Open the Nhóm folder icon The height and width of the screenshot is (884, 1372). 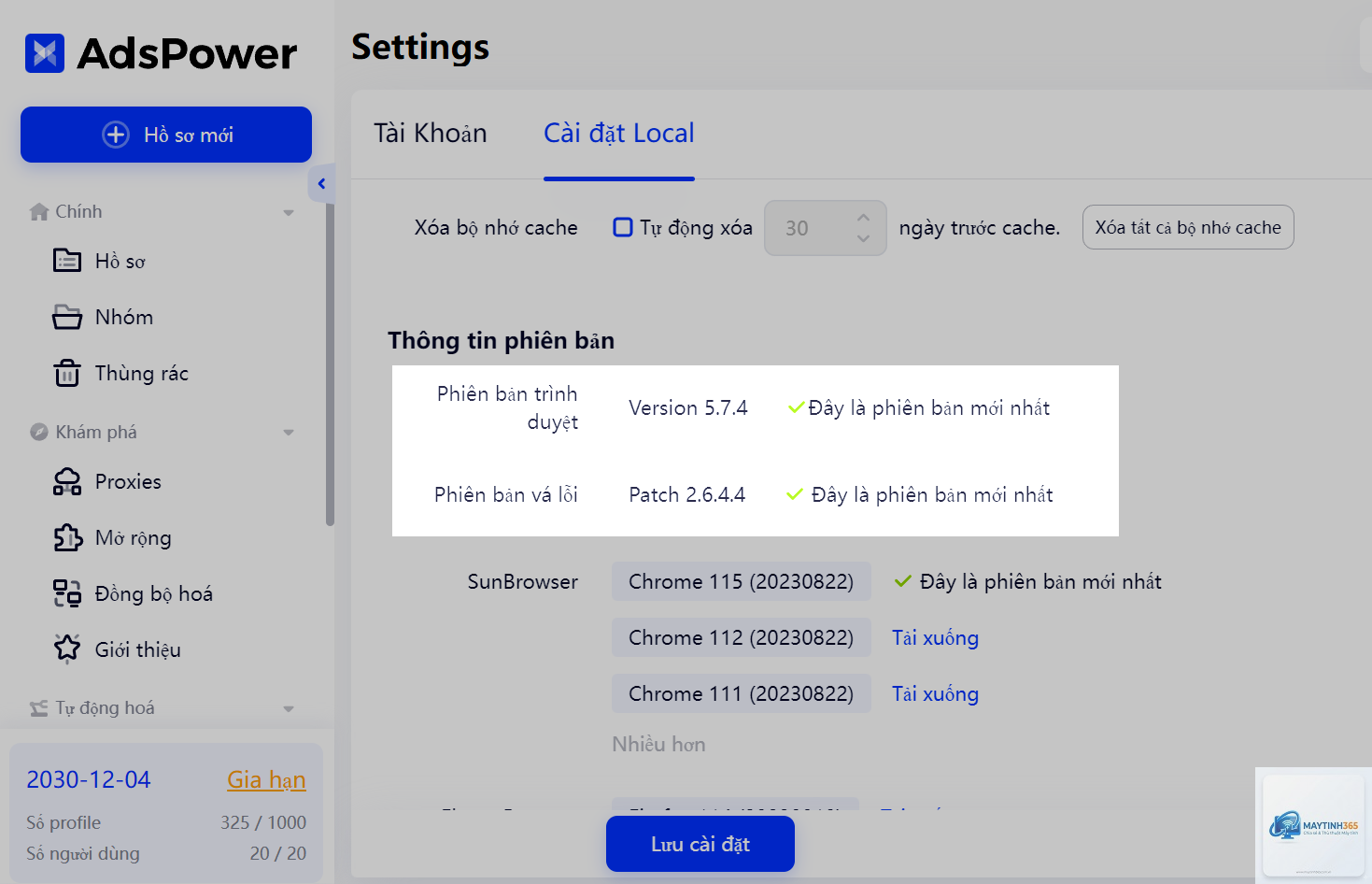coord(67,317)
